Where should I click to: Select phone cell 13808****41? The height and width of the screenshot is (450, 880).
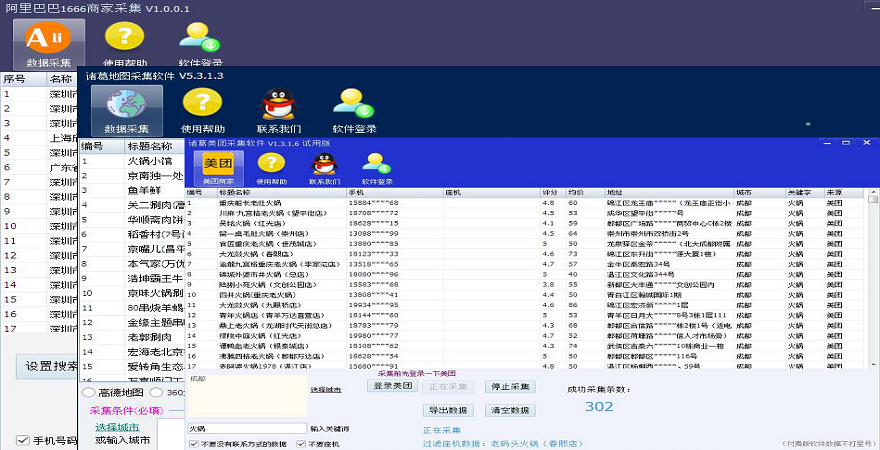pos(395,295)
